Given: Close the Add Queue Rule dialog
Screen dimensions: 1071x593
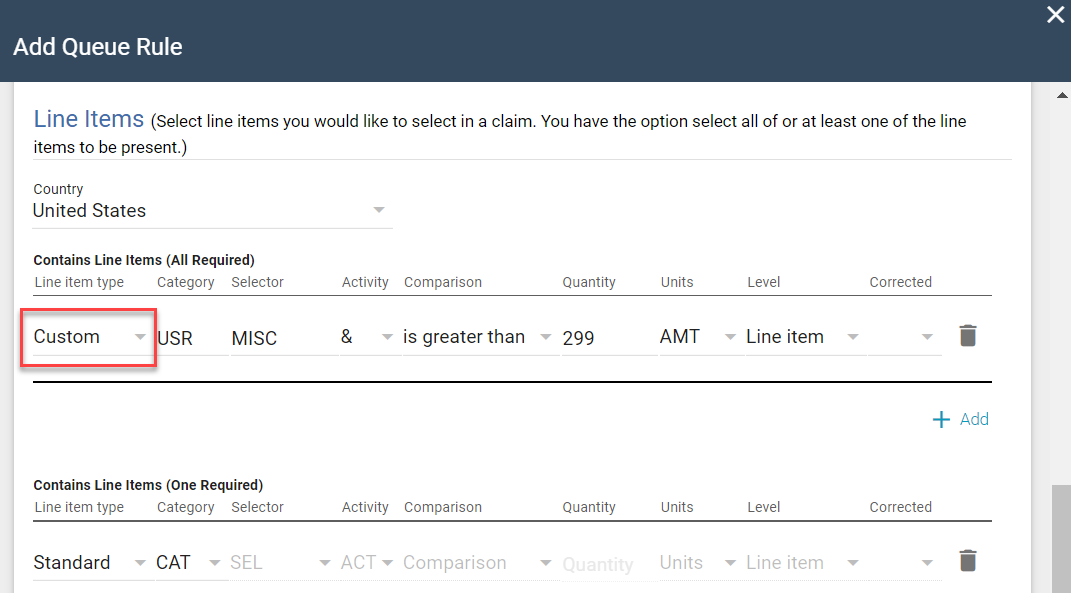Looking at the screenshot, I should (x=1055, y=15).
